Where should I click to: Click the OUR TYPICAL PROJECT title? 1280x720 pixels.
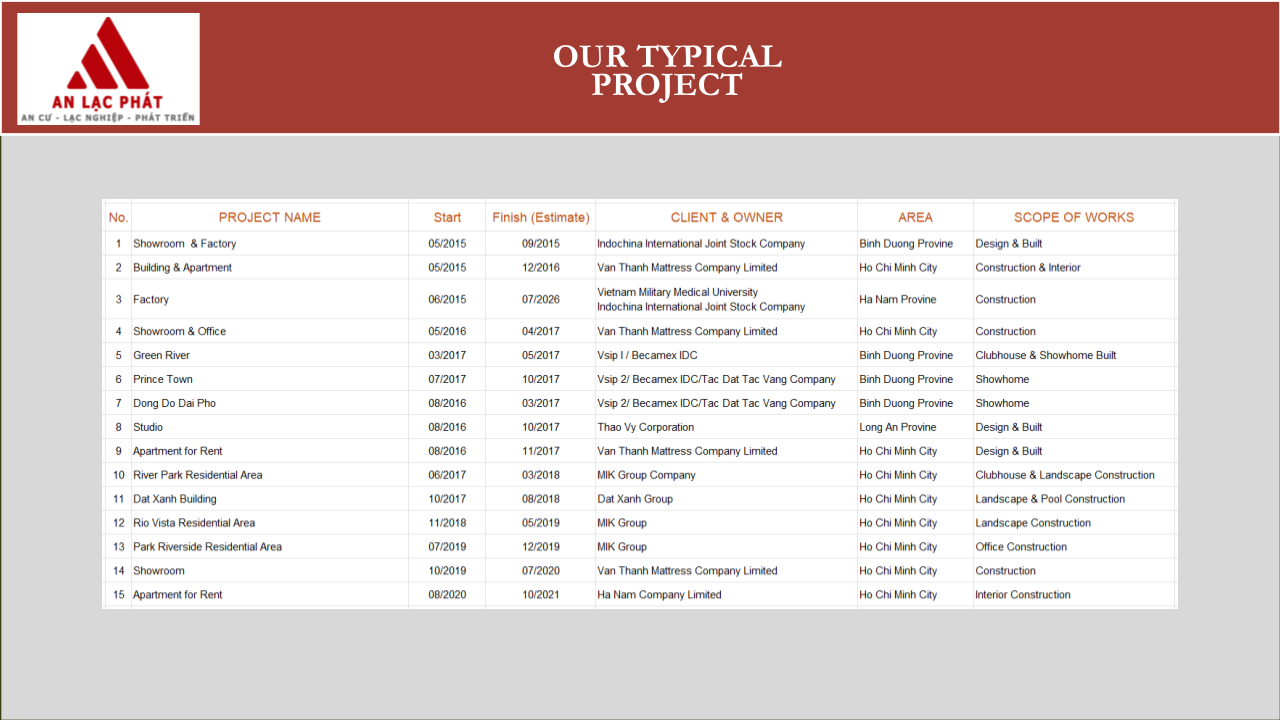click(667, 70)
